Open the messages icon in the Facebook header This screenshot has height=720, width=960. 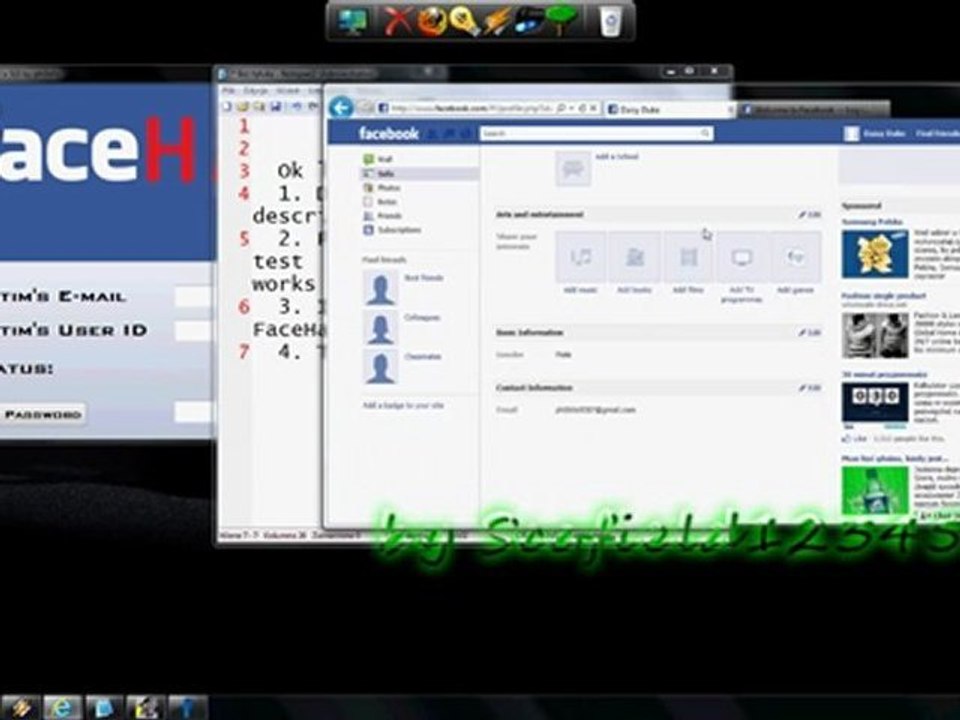point(449,133)
